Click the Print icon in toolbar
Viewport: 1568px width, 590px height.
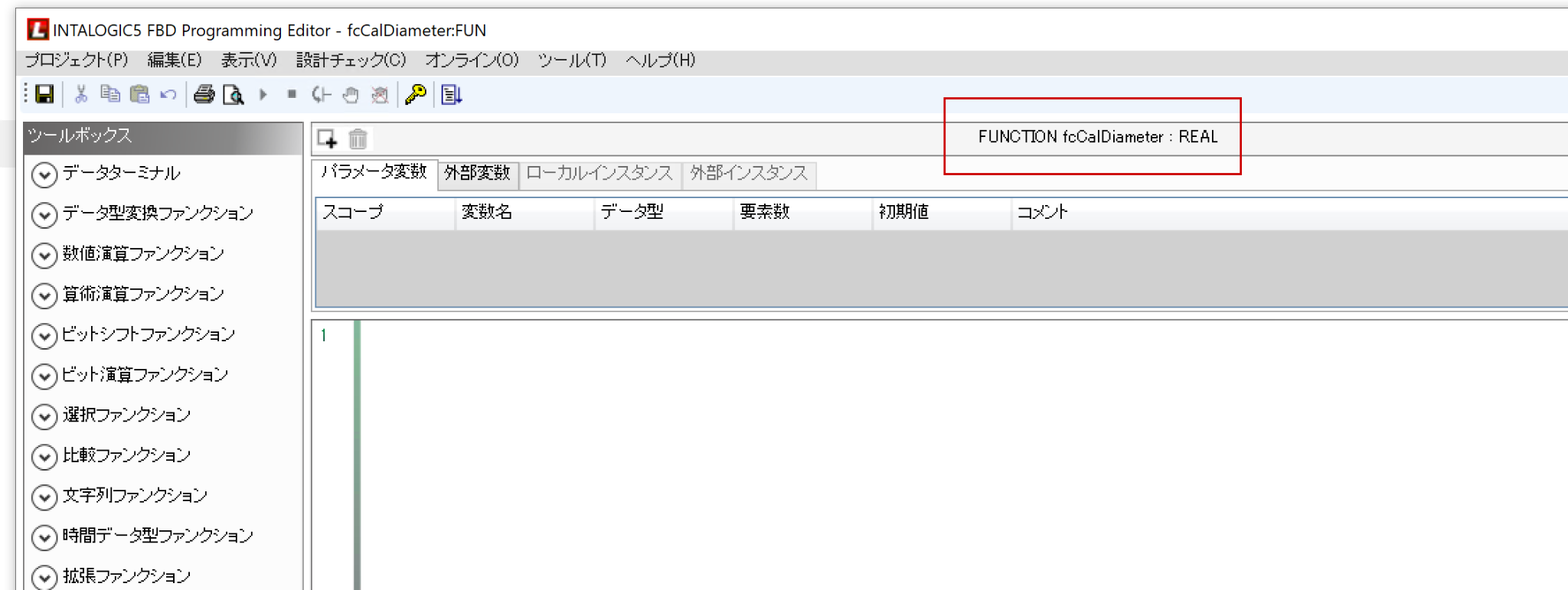point(204,94)
